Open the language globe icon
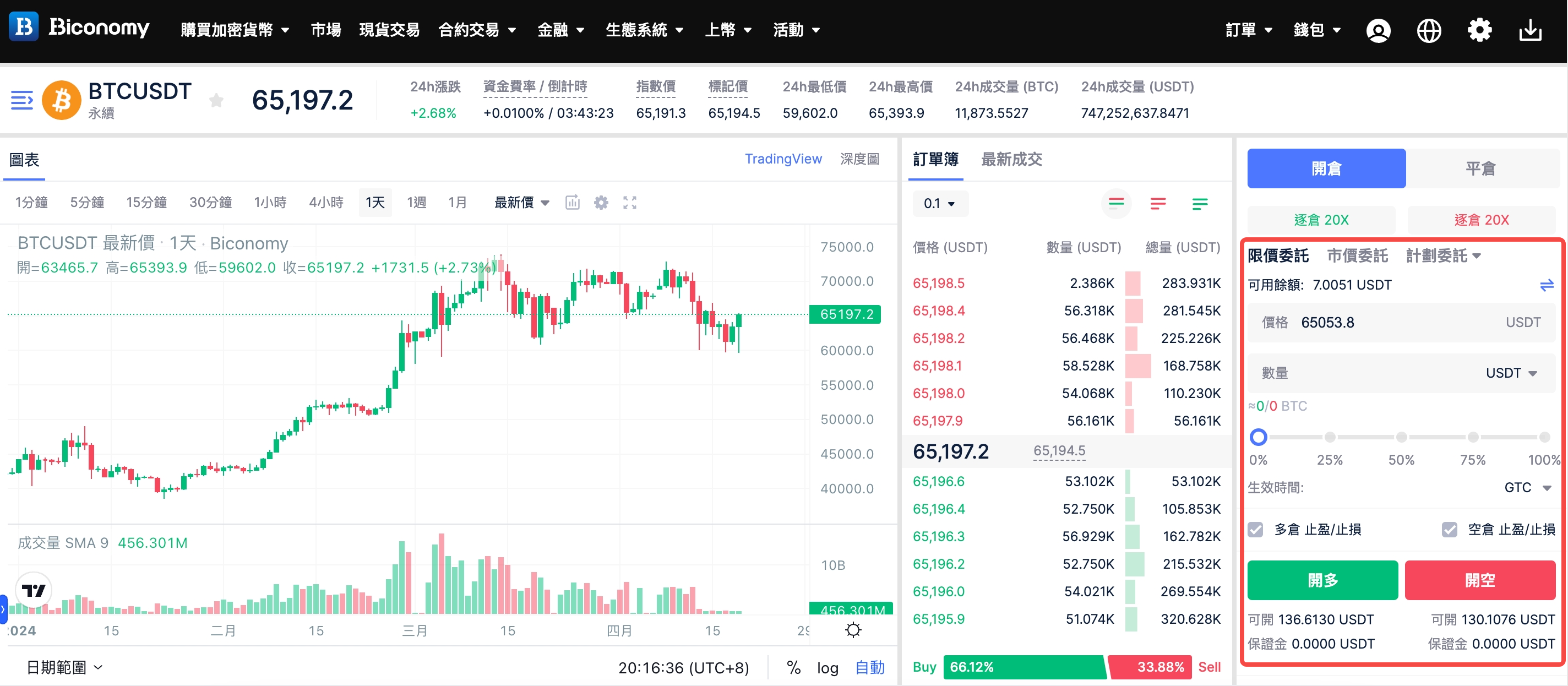This screenshot has height=686, width=1568. click(x=1428, y=30)
